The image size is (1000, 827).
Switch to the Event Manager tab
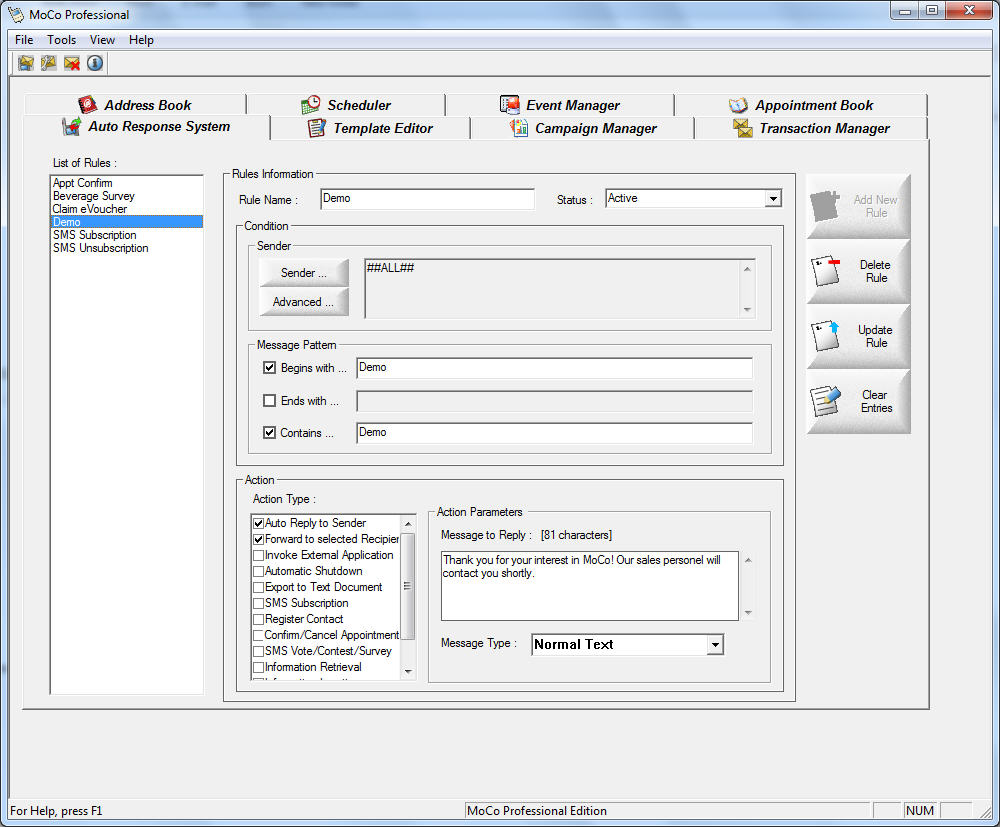(x=560, y=105)
